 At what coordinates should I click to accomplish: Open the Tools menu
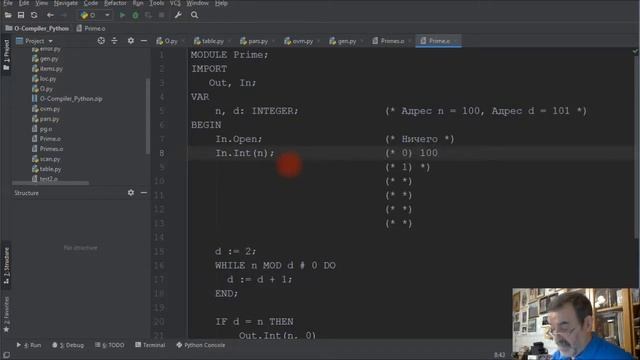[x=156, y=3]
